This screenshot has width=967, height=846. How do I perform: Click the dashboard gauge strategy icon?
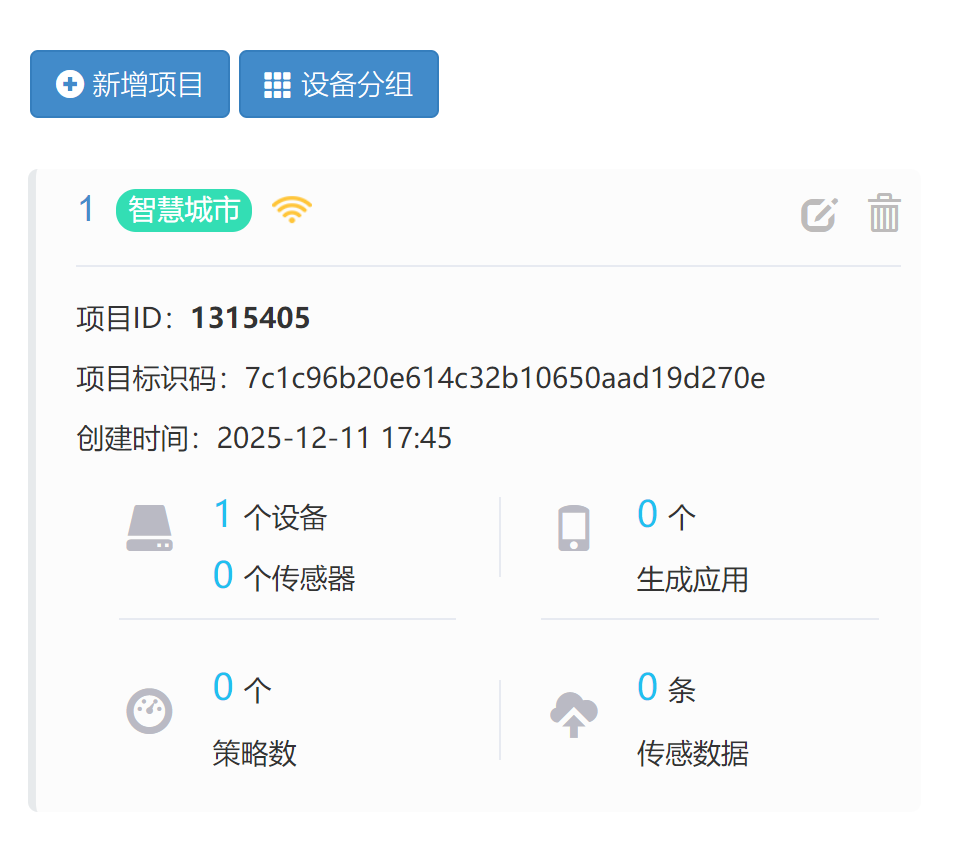(149, 711)
